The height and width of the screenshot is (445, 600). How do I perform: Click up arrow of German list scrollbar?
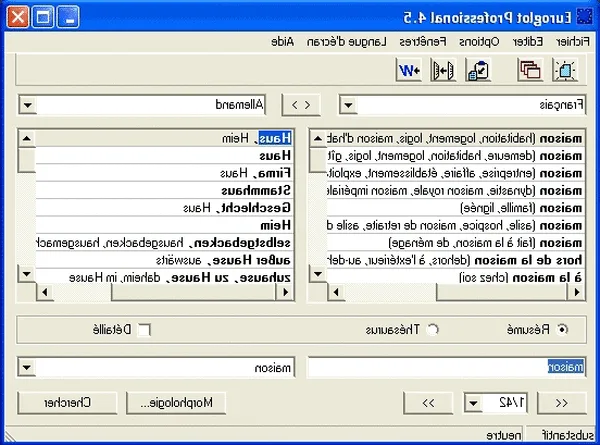(26, 138)
